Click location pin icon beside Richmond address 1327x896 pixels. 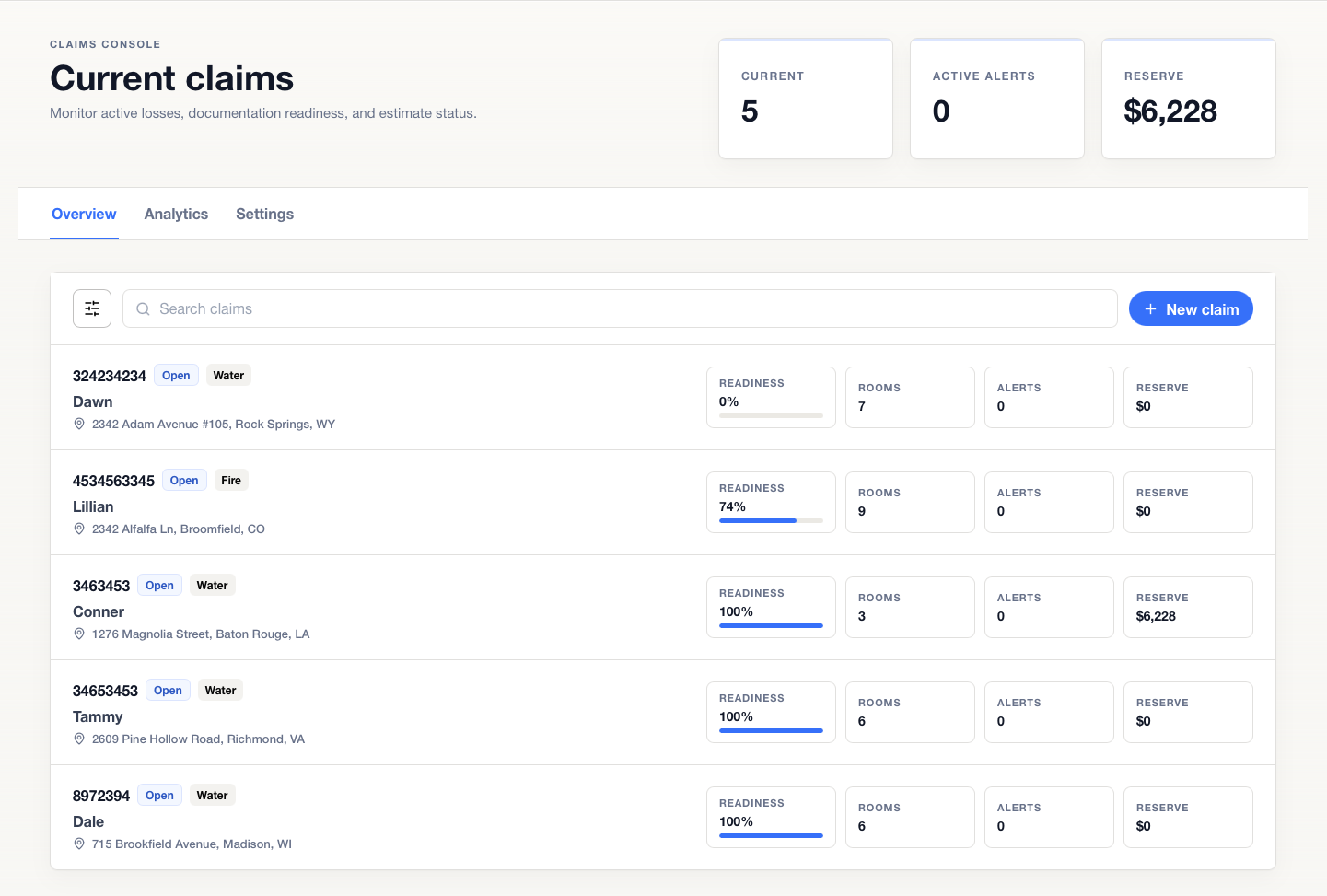coord(79,739)
